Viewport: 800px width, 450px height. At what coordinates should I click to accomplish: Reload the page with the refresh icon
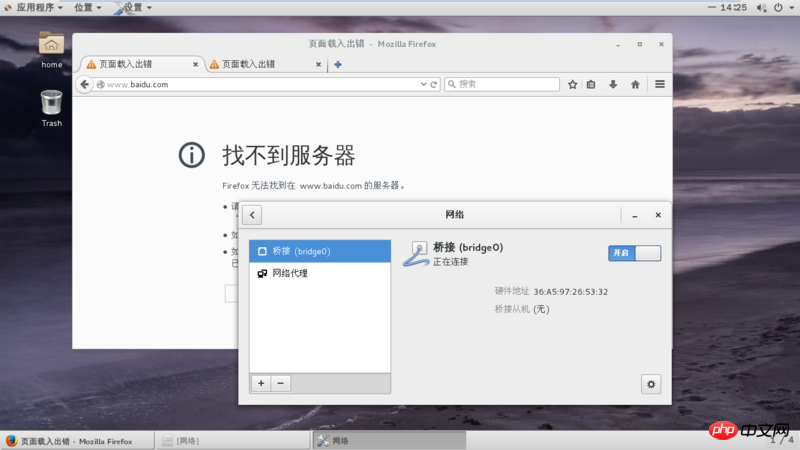click(x=434, y=84)
